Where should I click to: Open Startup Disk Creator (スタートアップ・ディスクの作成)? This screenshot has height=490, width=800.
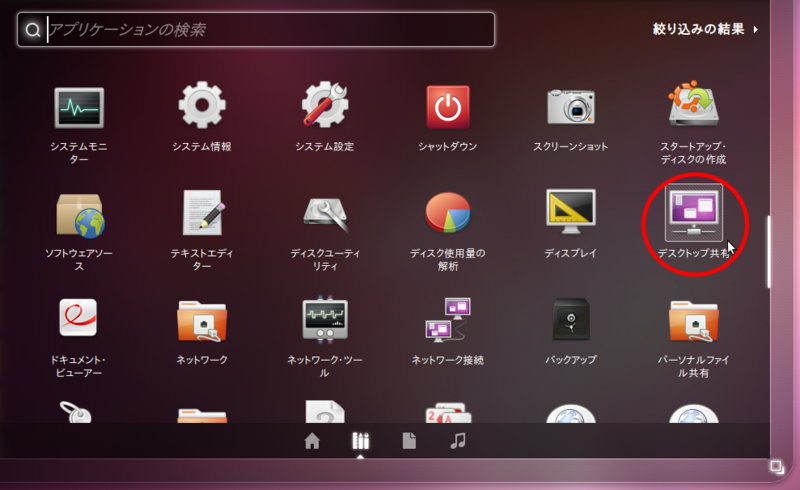click(x=693, y=104)
